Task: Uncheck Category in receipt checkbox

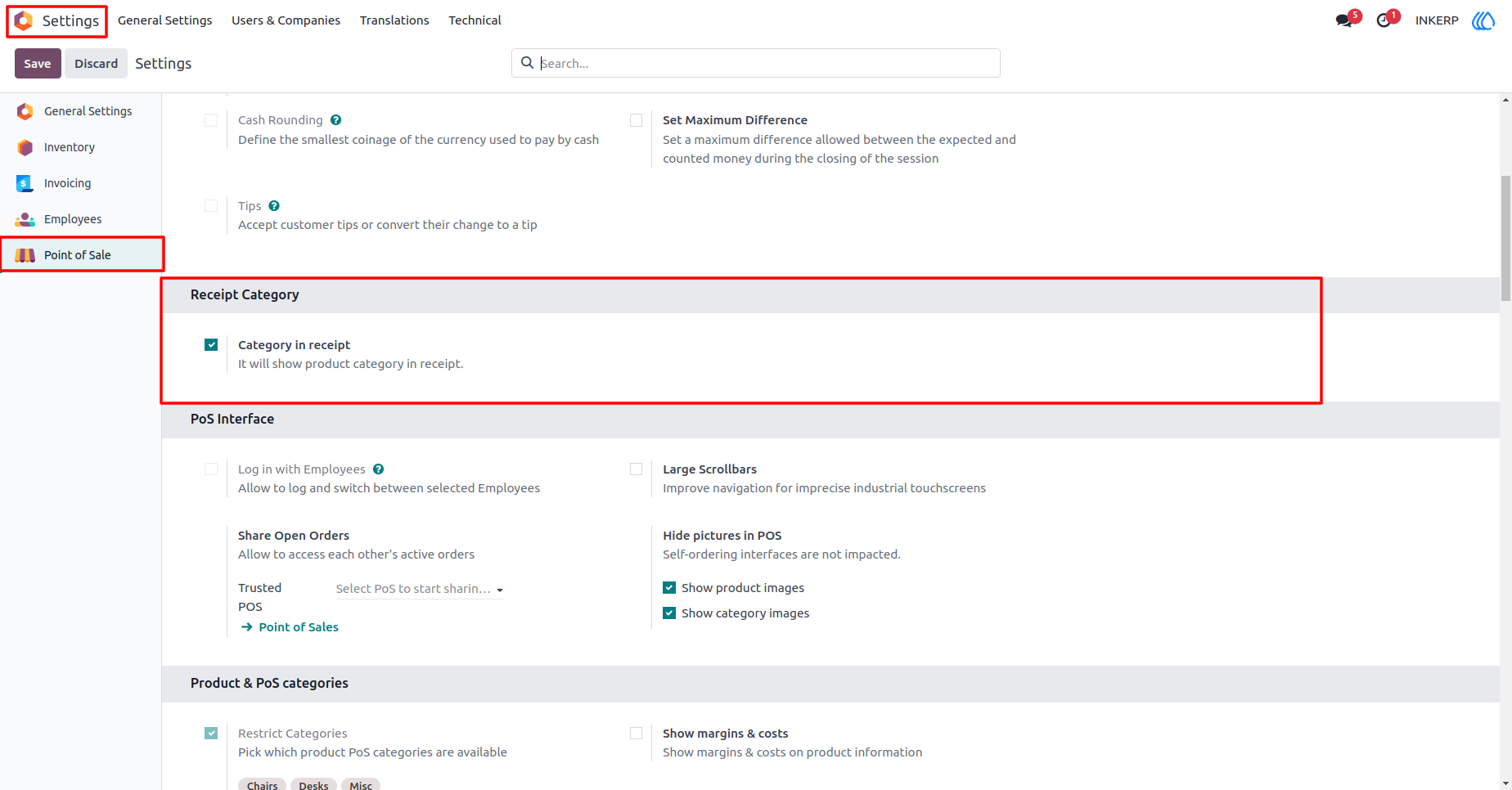Action: click(x=211, y=345)
